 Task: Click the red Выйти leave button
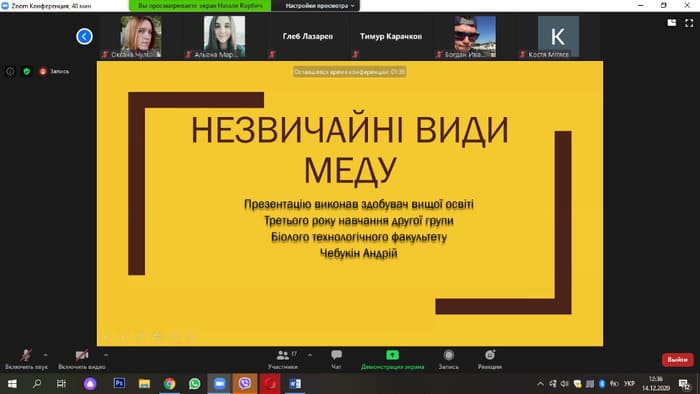point(677,359)
